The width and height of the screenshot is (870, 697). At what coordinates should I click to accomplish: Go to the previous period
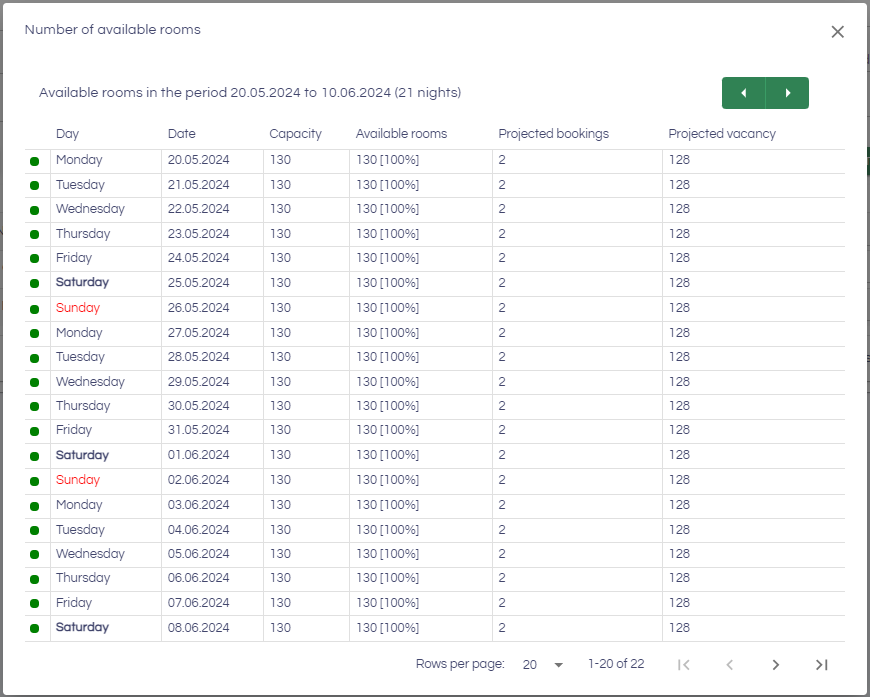[743, 93]
